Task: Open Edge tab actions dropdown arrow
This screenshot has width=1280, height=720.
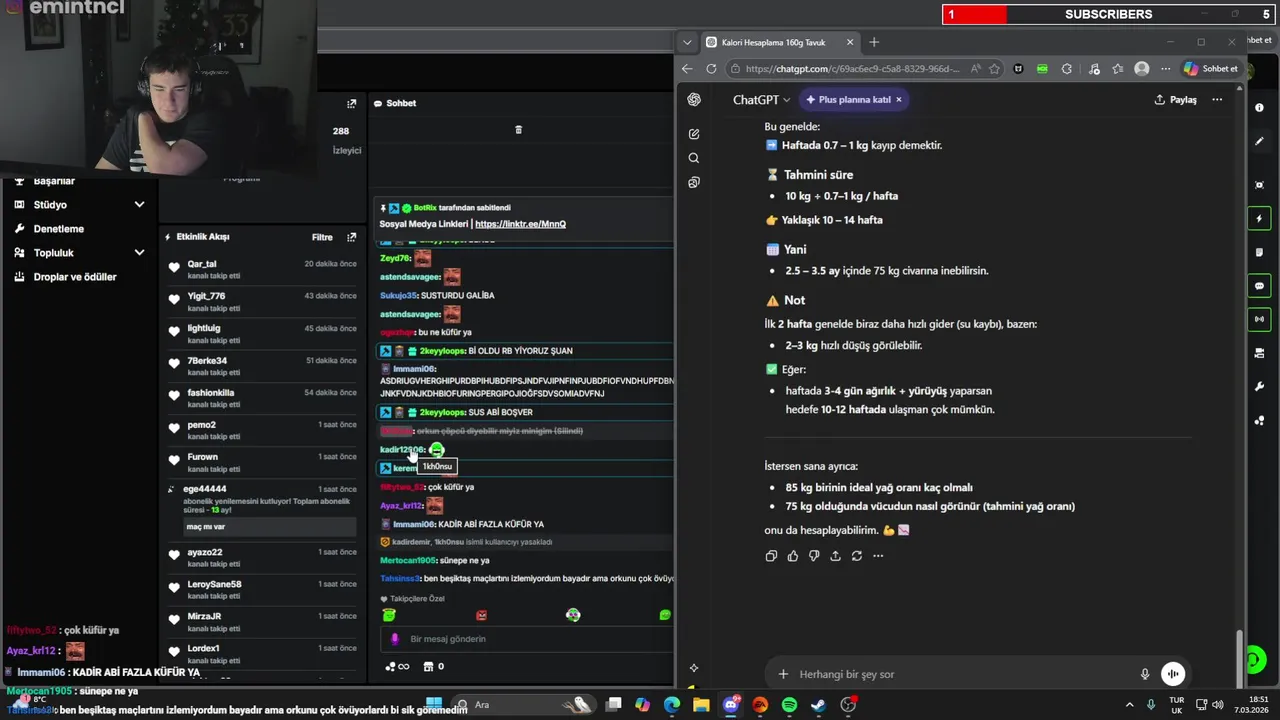Action: (686, 42)
